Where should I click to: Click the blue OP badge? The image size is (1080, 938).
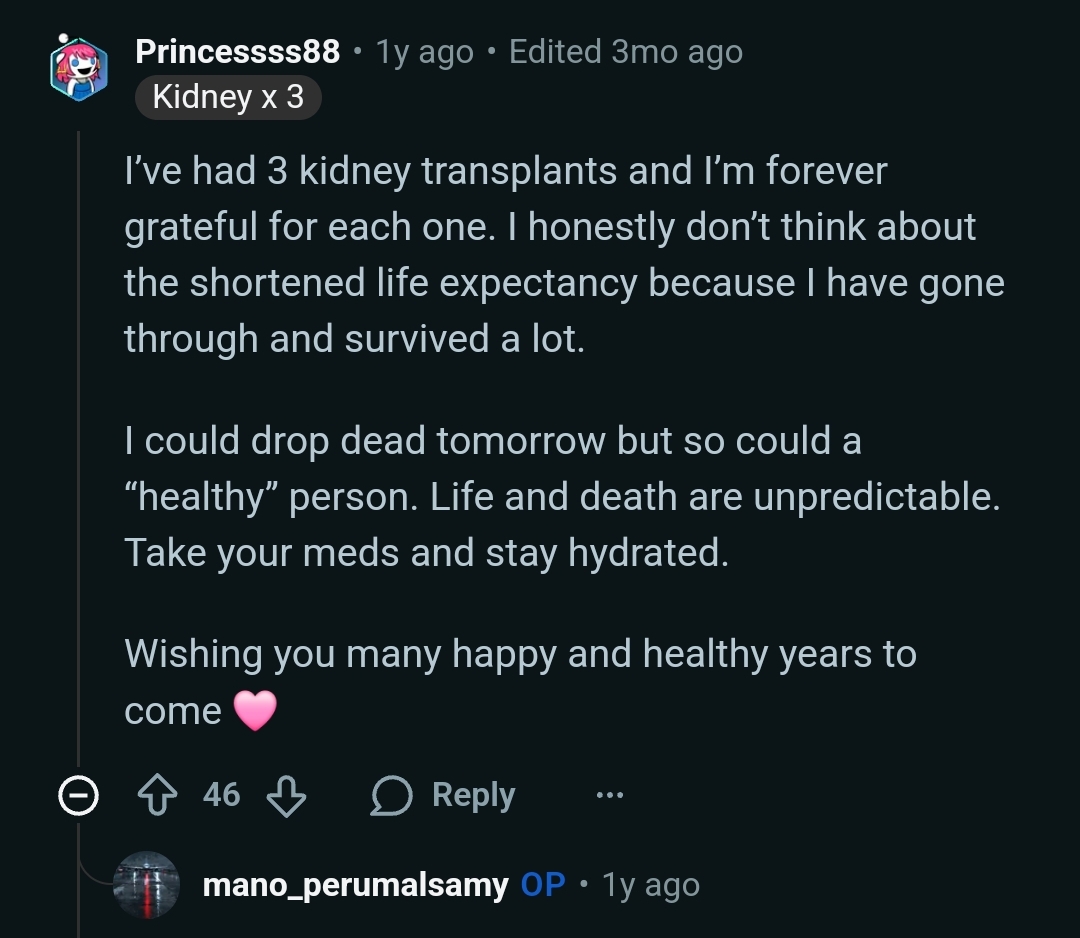(x=543, y=885)
